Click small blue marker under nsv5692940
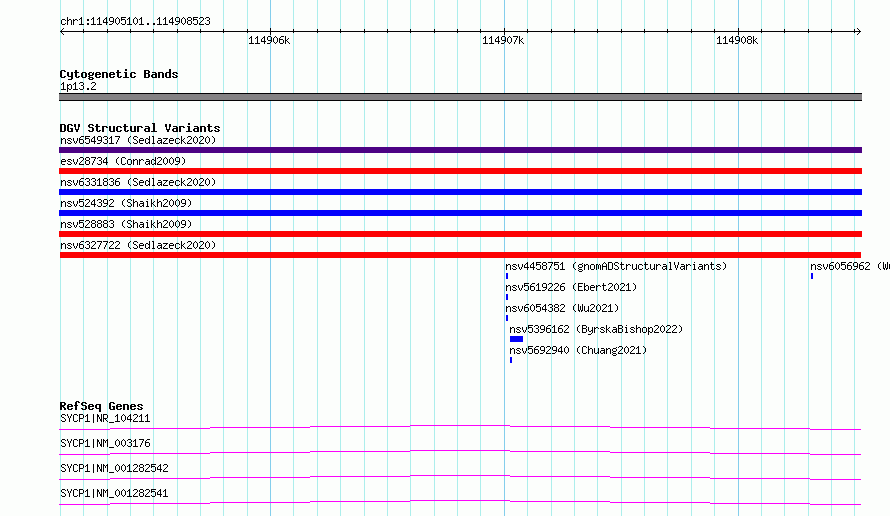 click(511, 360)
